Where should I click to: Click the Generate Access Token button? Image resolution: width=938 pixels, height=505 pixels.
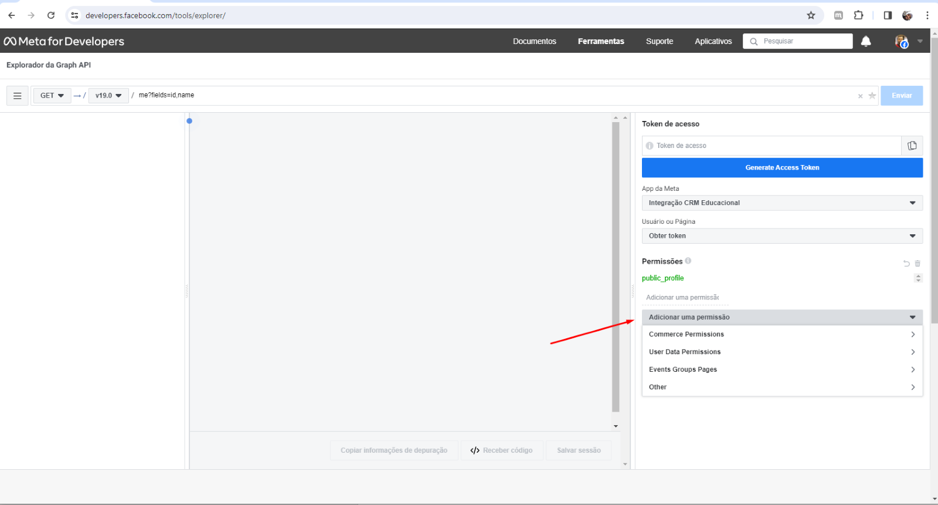pos(782,168)
